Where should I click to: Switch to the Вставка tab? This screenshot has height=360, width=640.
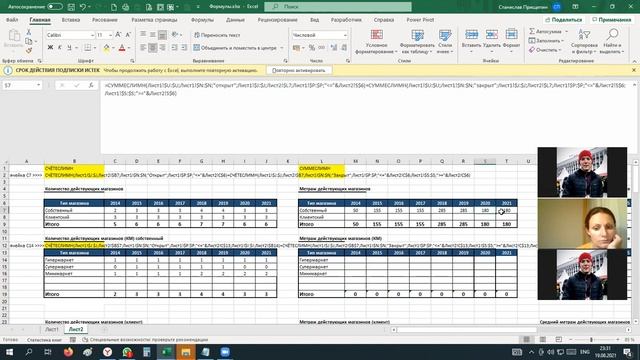coord(71,20)
